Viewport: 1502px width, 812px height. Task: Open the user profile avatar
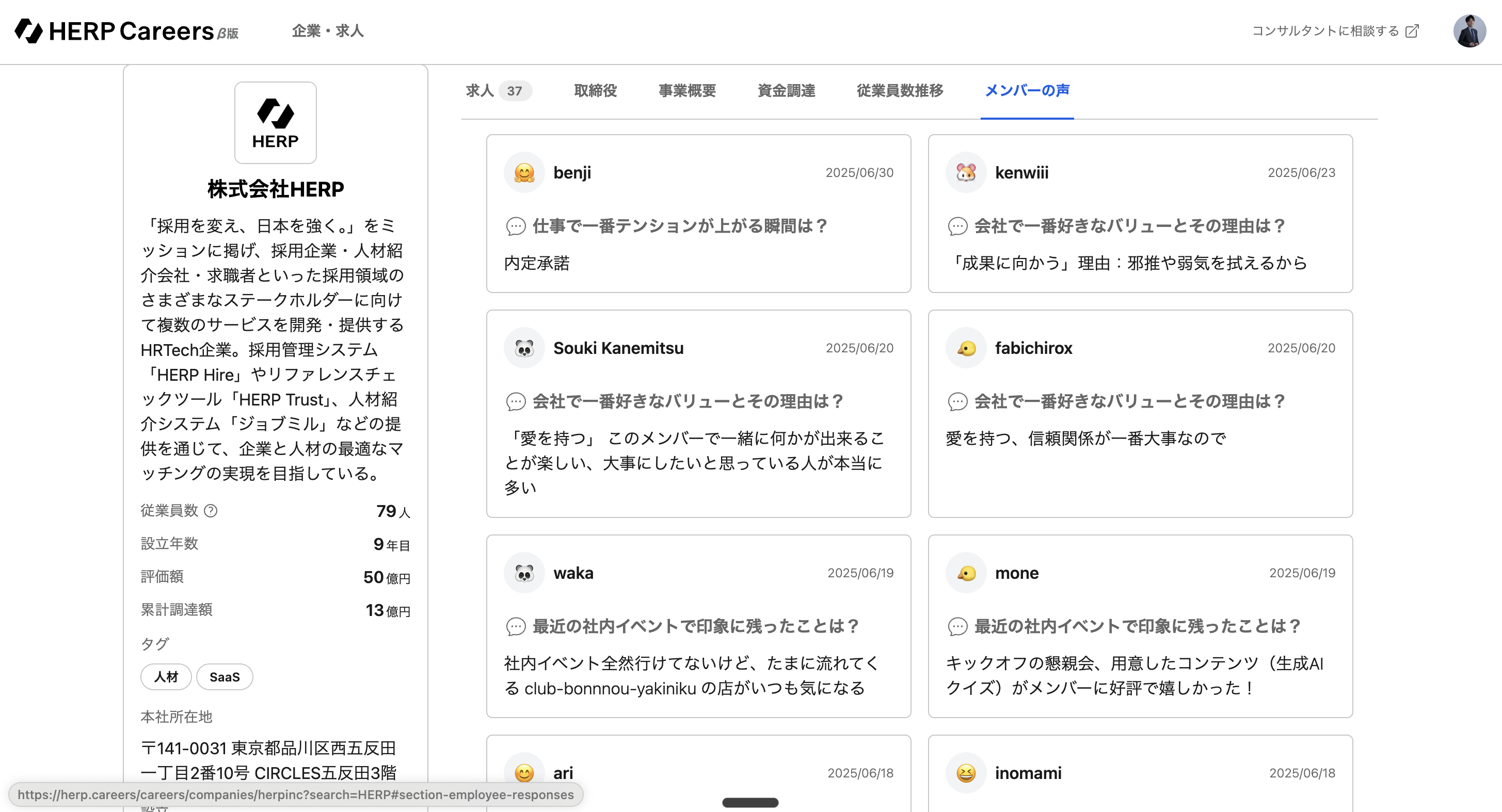pyautogui.click(x=1469, y=31)
